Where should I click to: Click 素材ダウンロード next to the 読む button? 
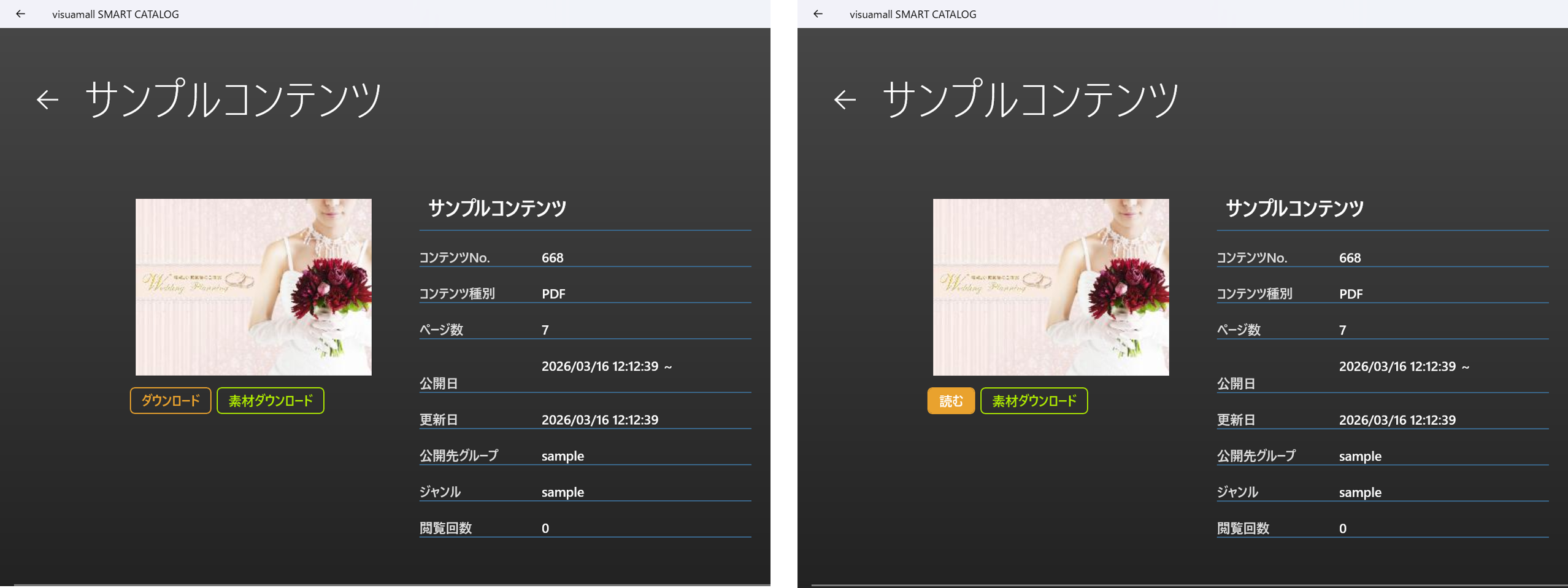pos(1034,401)
